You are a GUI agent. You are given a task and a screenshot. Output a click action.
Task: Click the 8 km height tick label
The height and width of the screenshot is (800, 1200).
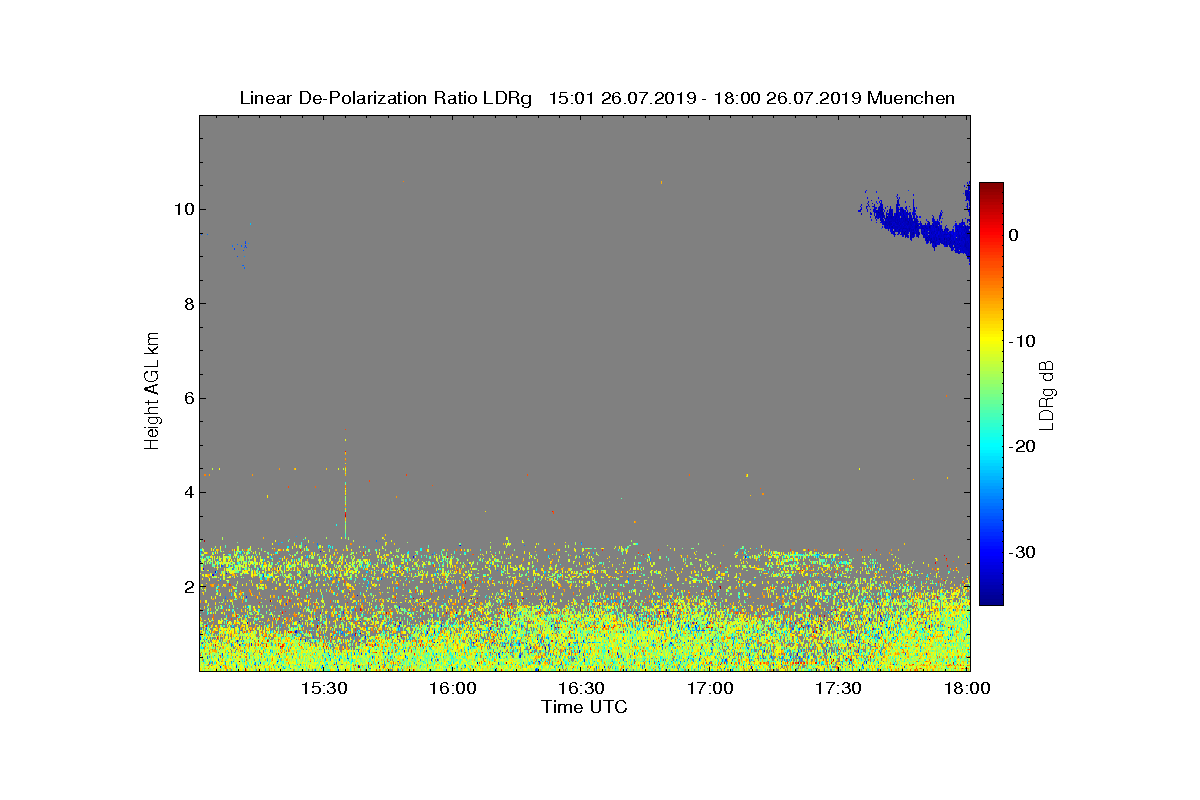(x=188, y=303)
